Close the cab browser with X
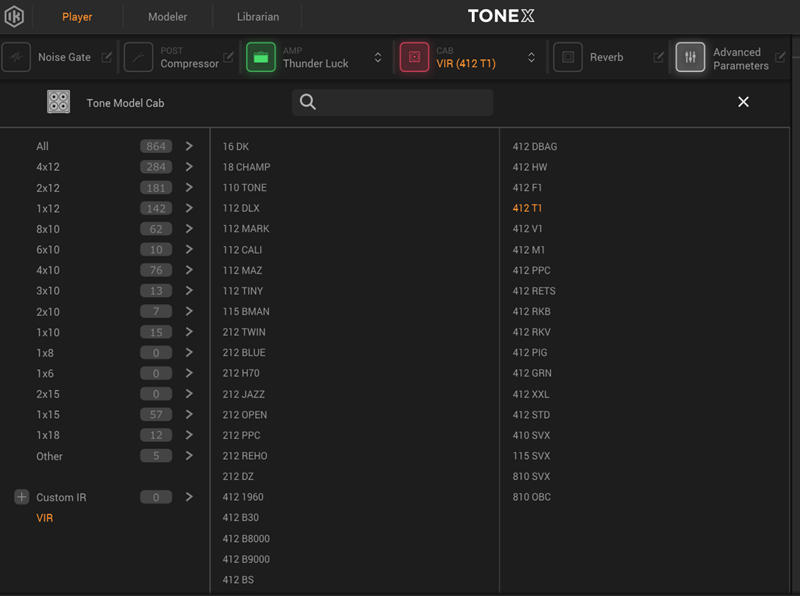 point(743,102)
